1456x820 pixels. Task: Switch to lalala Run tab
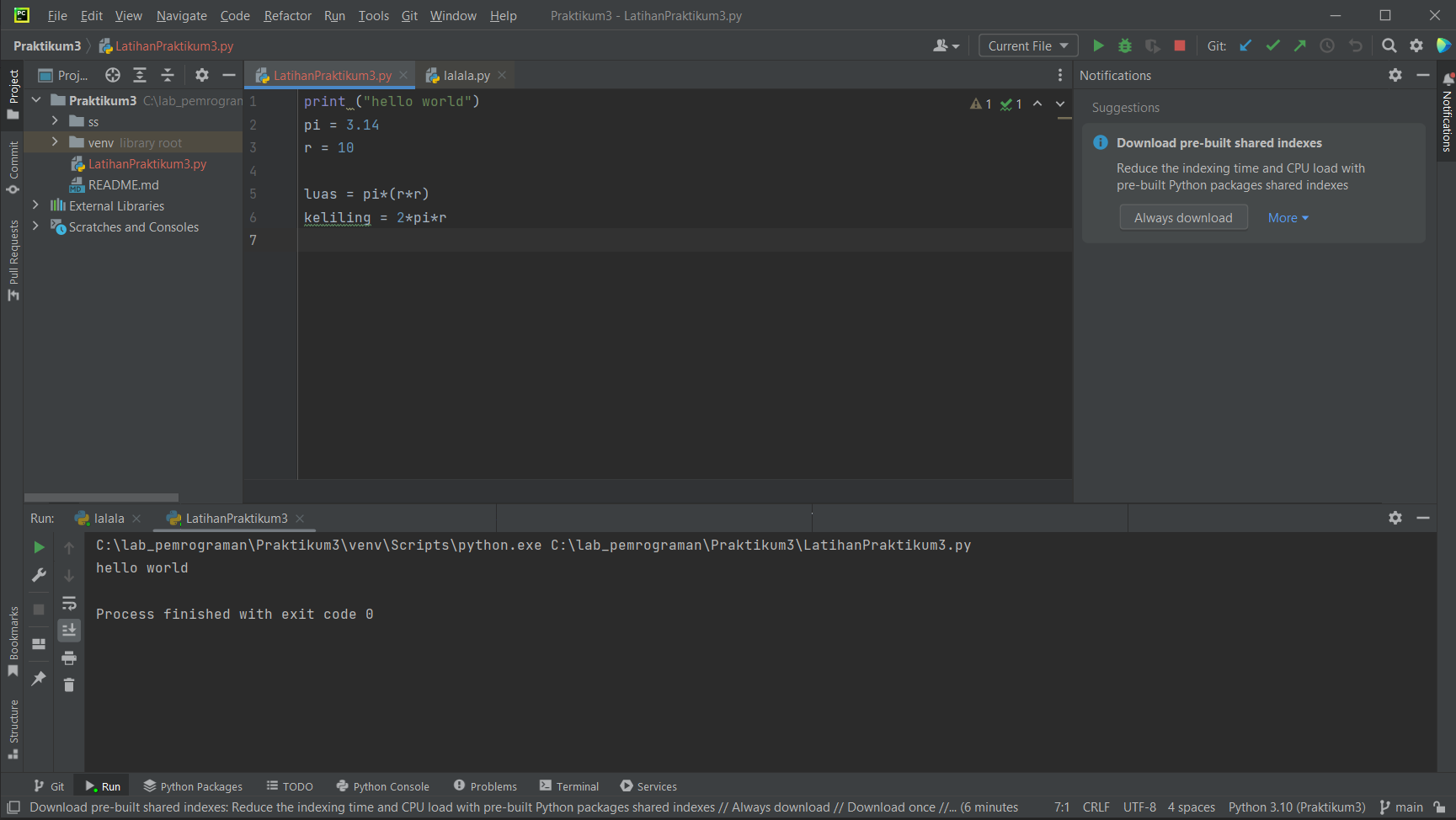click(x=108, y=518)
